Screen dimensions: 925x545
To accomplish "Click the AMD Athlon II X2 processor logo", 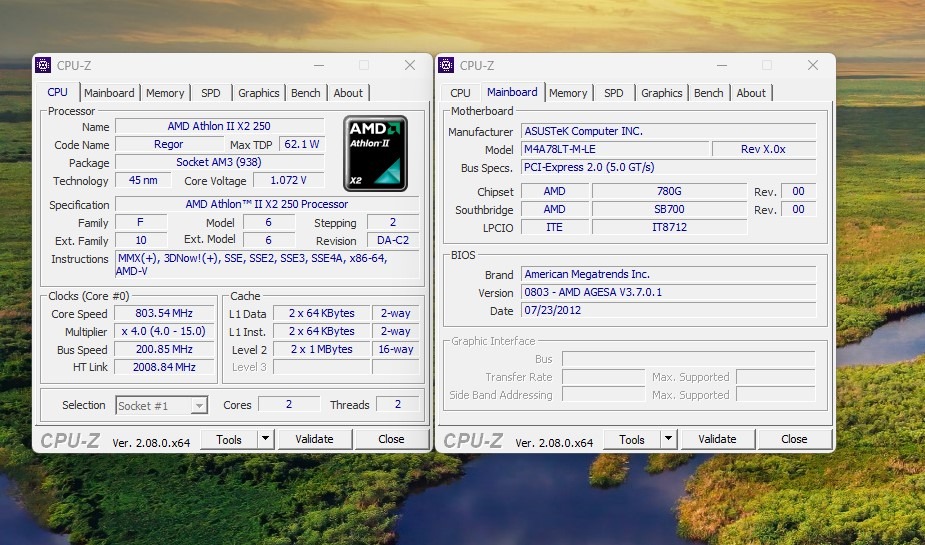I will [375, 153].
